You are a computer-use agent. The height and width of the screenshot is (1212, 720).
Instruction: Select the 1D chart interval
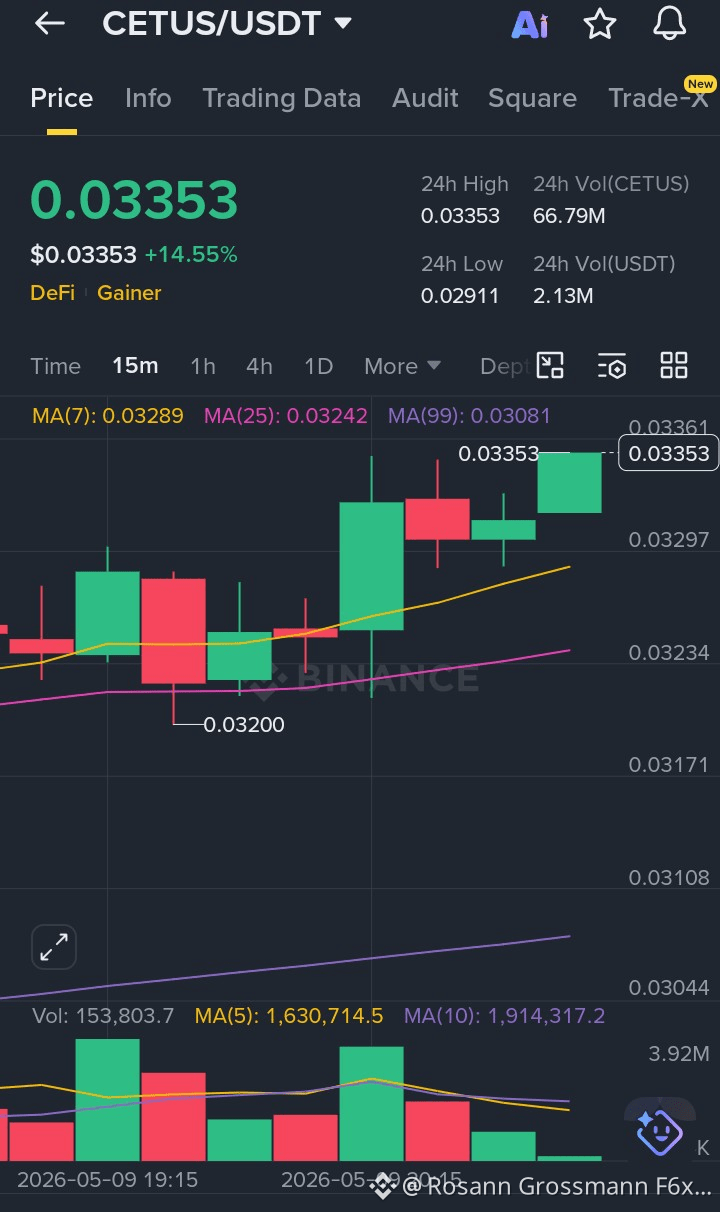[318, 366]
